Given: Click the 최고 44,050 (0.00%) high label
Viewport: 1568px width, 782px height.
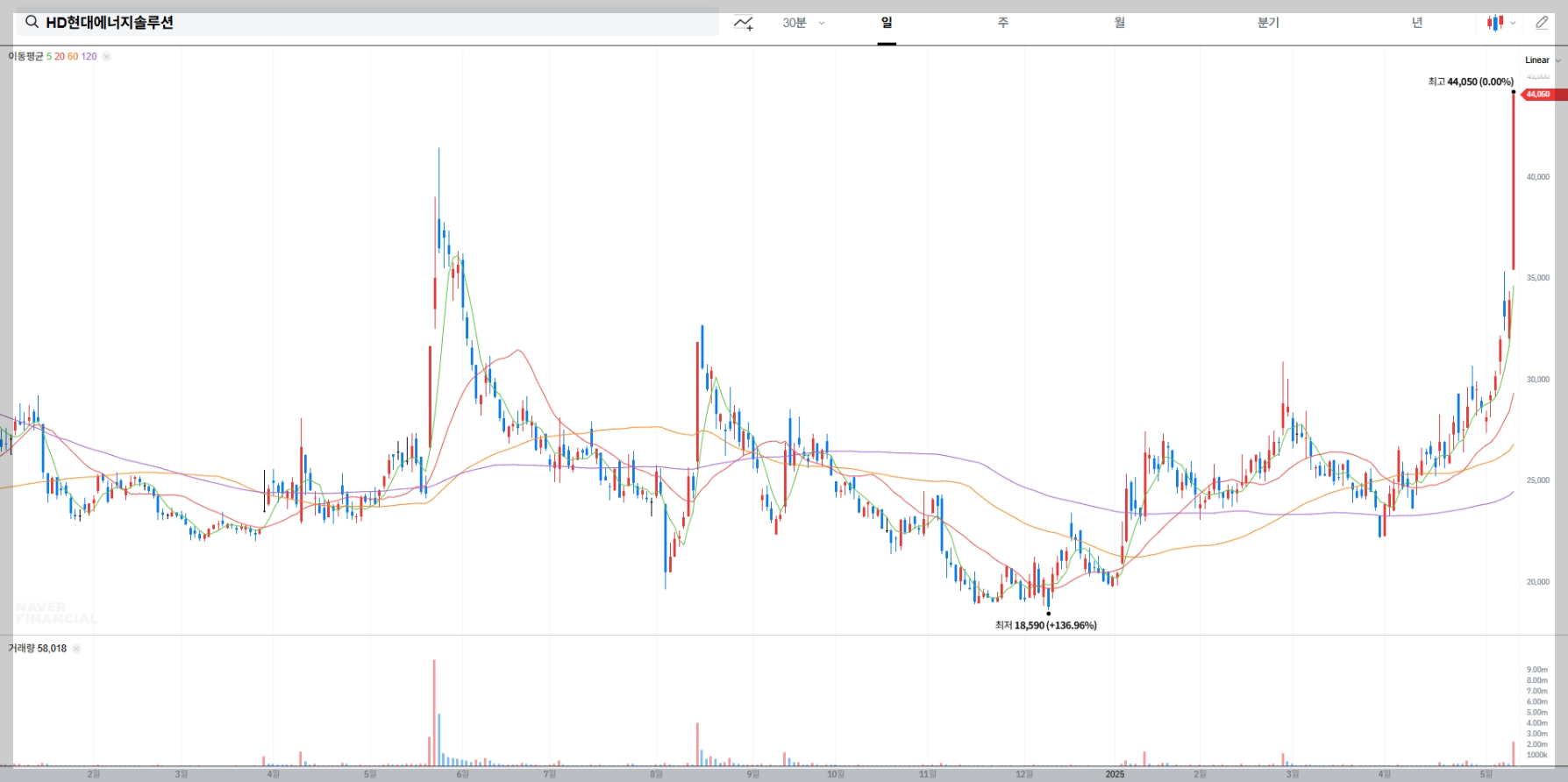Looking at the screenshot, I should click(1471, 82).
